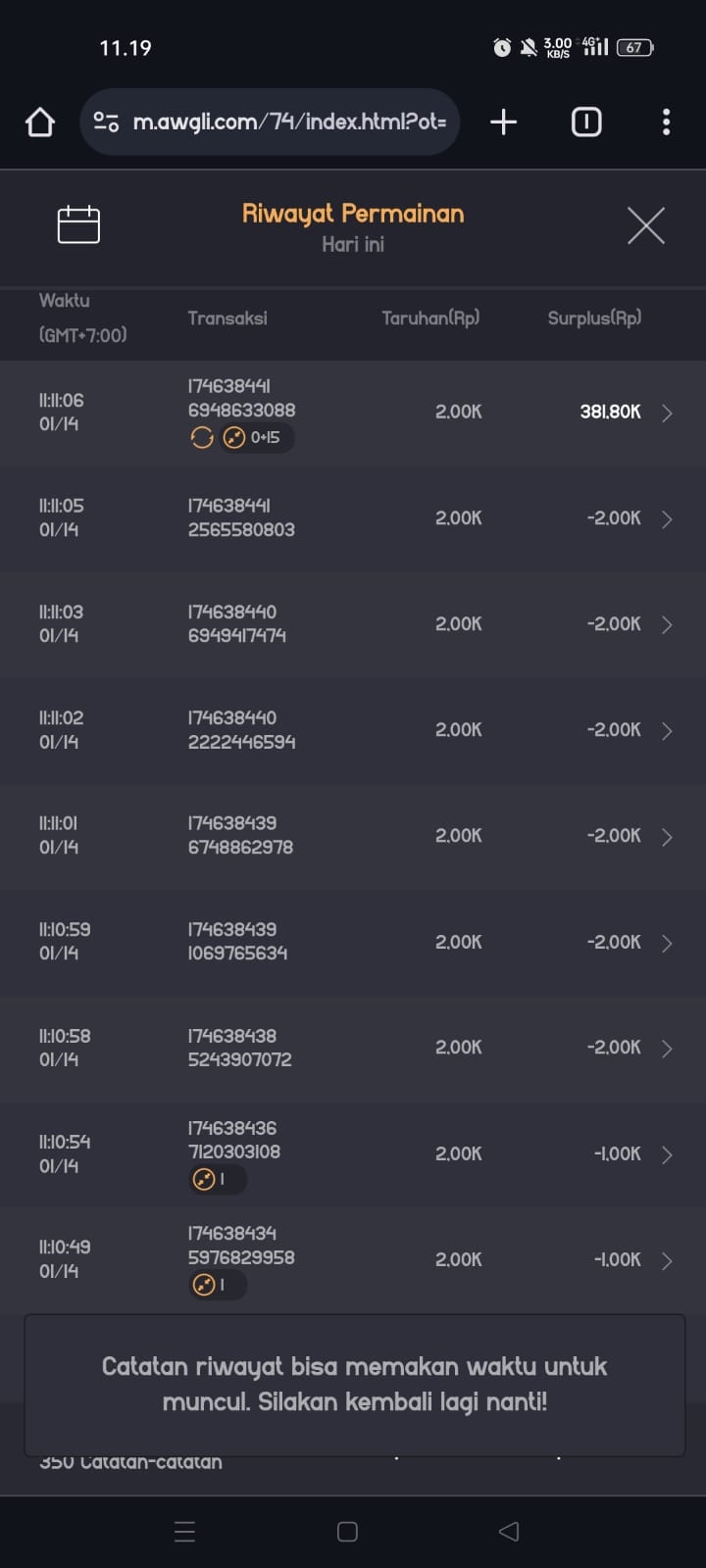
Task: Open the tab switcher showing 1 tab
Action: [x=586, y=122]
